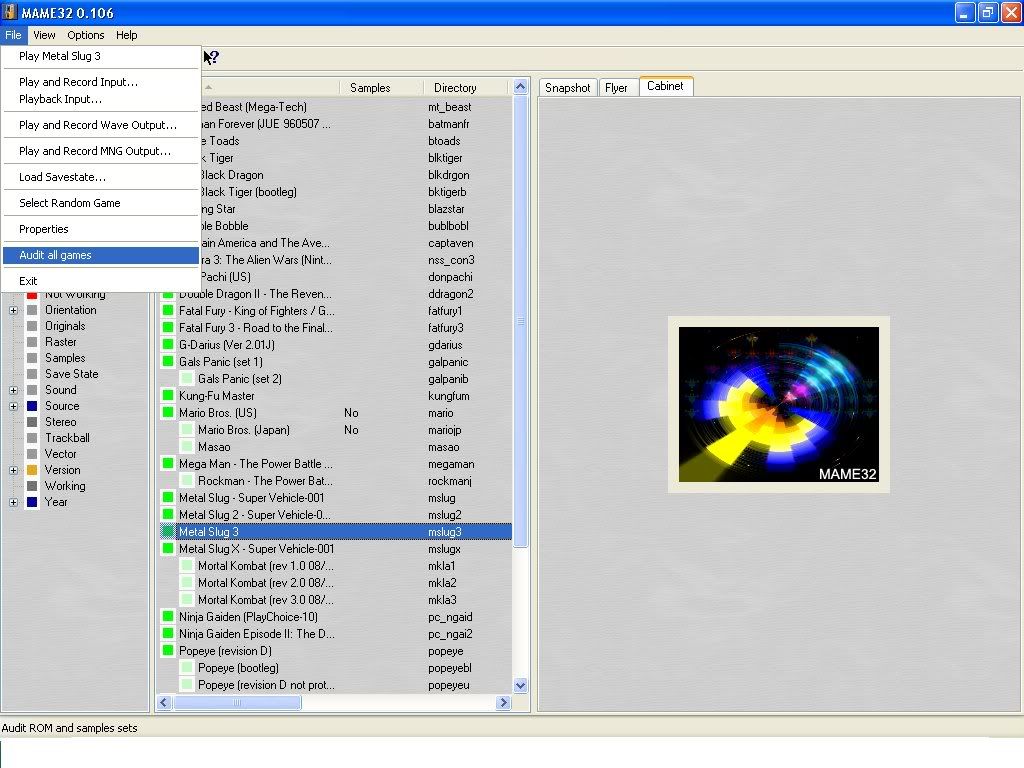Click blue folder icon beside Source
The width and height of the screenshot is (1024, 768).
[x=31, y=406]
